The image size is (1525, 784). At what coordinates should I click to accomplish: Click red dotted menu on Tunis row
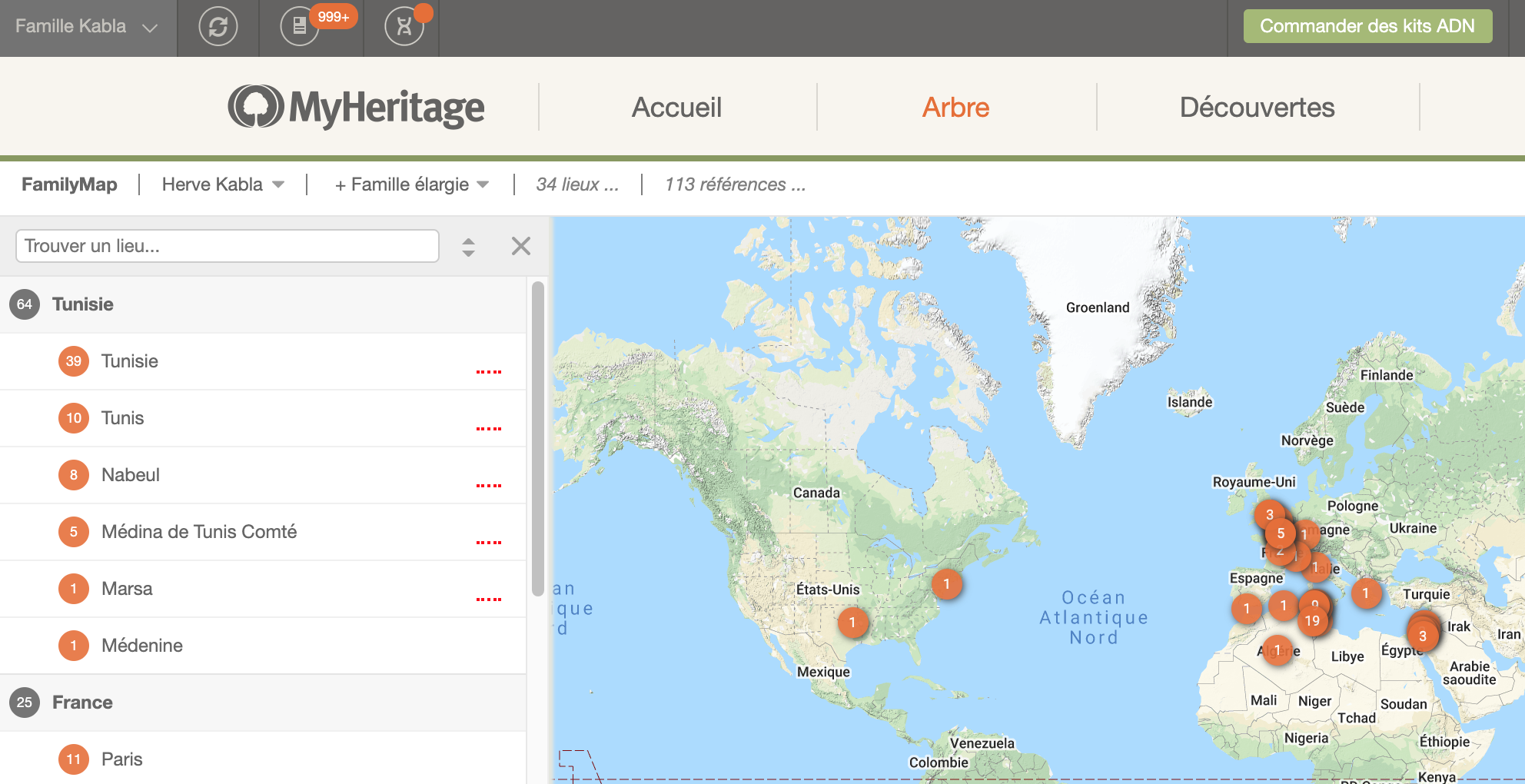[x=489, y=429]
